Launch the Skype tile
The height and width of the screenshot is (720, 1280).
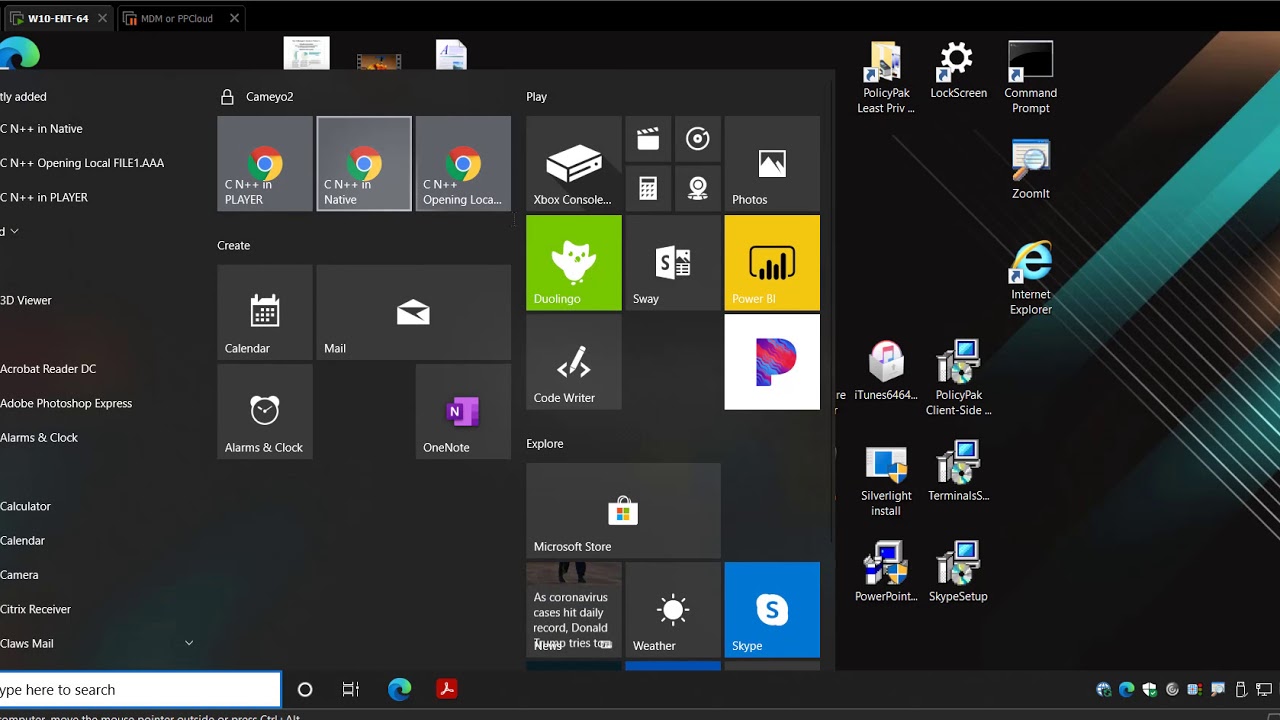pos(772,609)
